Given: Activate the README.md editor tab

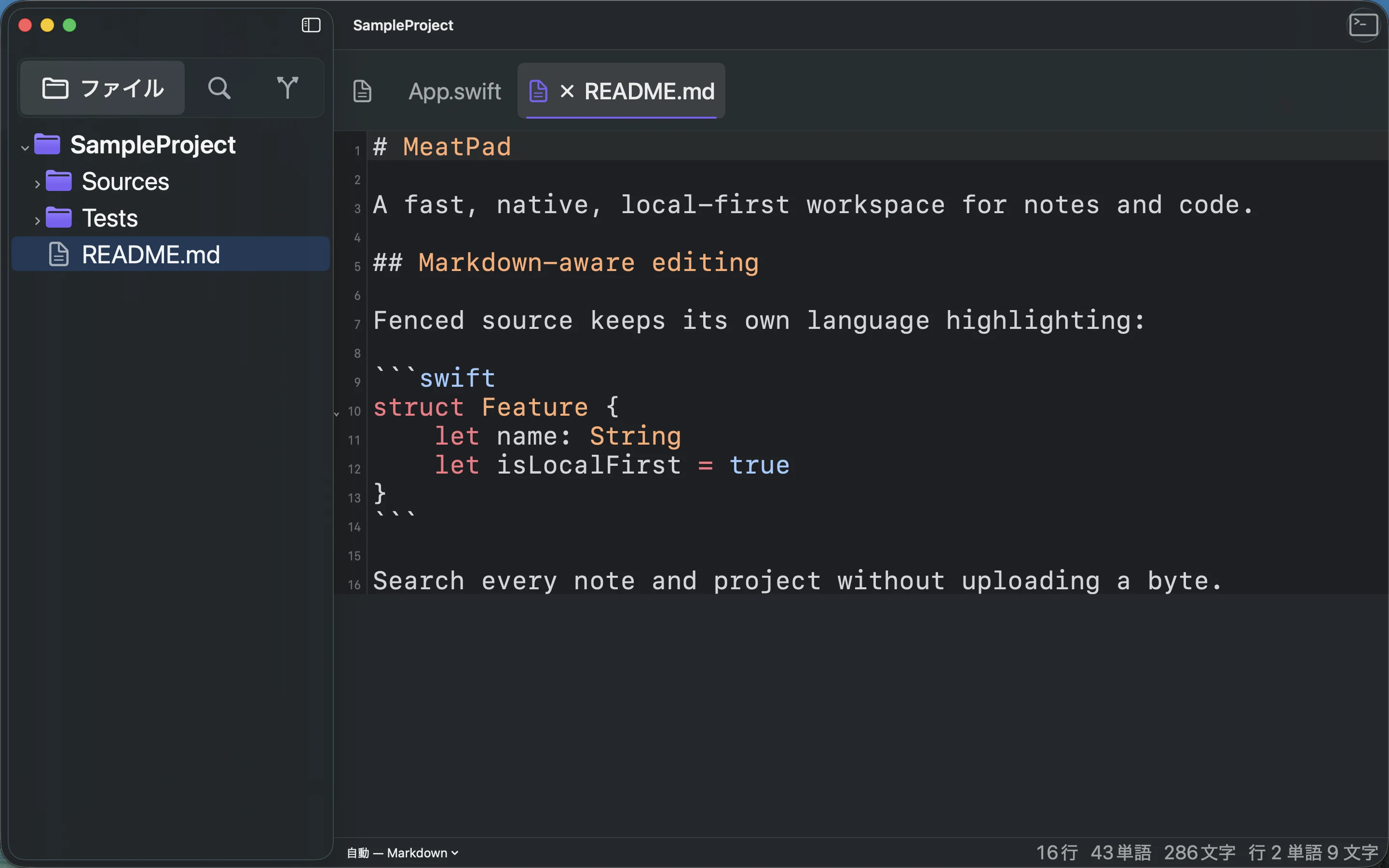Looking at the screenshot, I should click(621, 91).
